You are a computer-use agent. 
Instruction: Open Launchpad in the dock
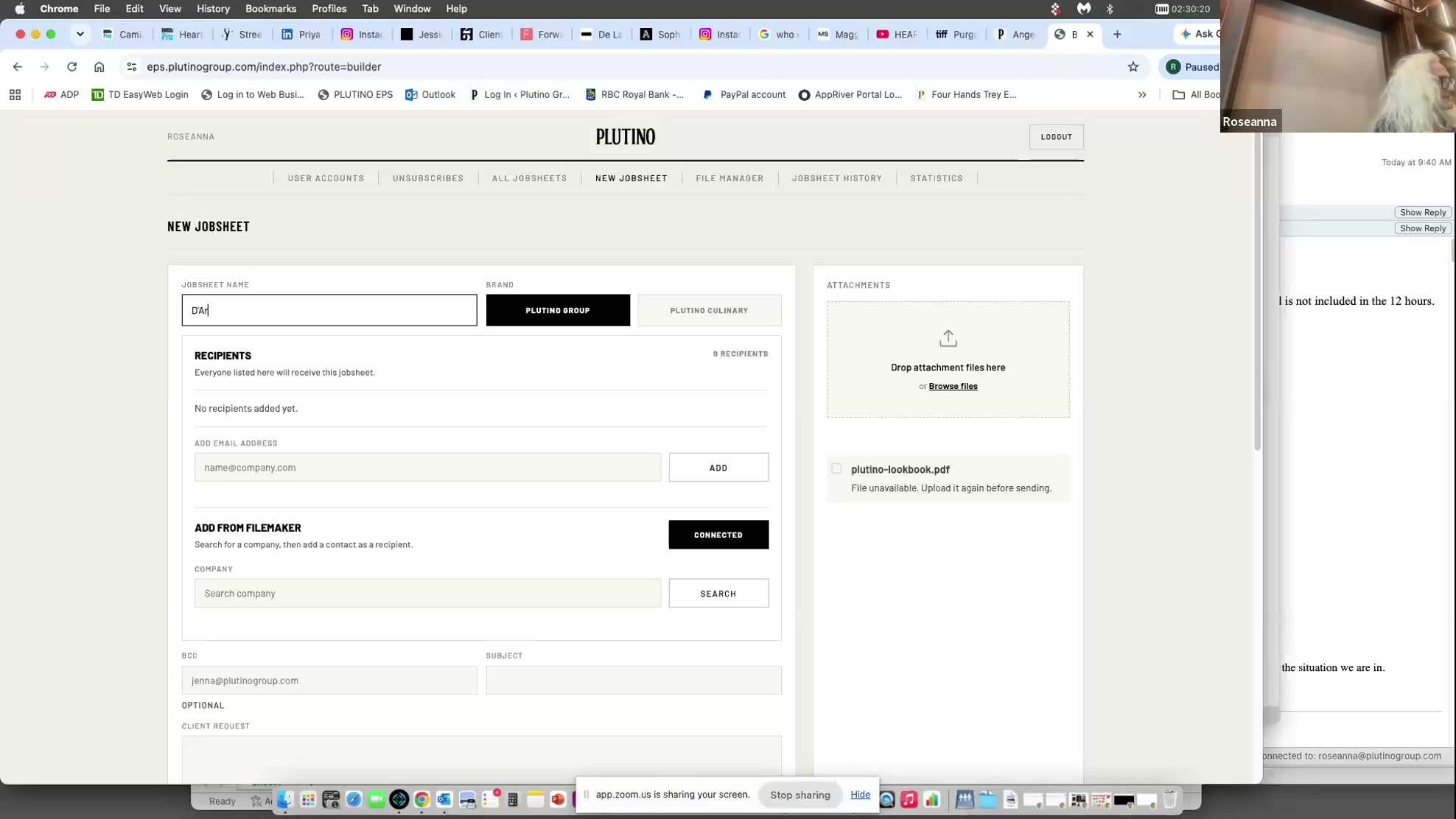tap(308, 800)
